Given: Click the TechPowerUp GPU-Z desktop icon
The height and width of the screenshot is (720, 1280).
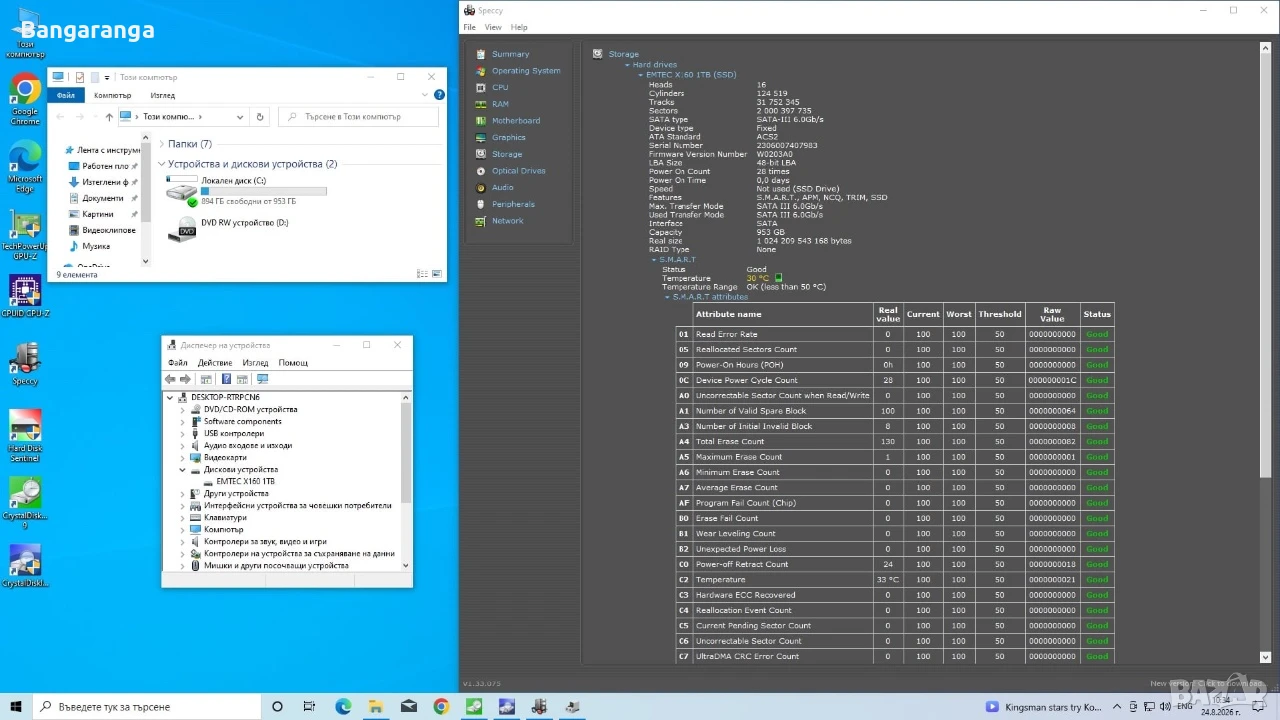Looking at the screenshot, I should point(25,236).
